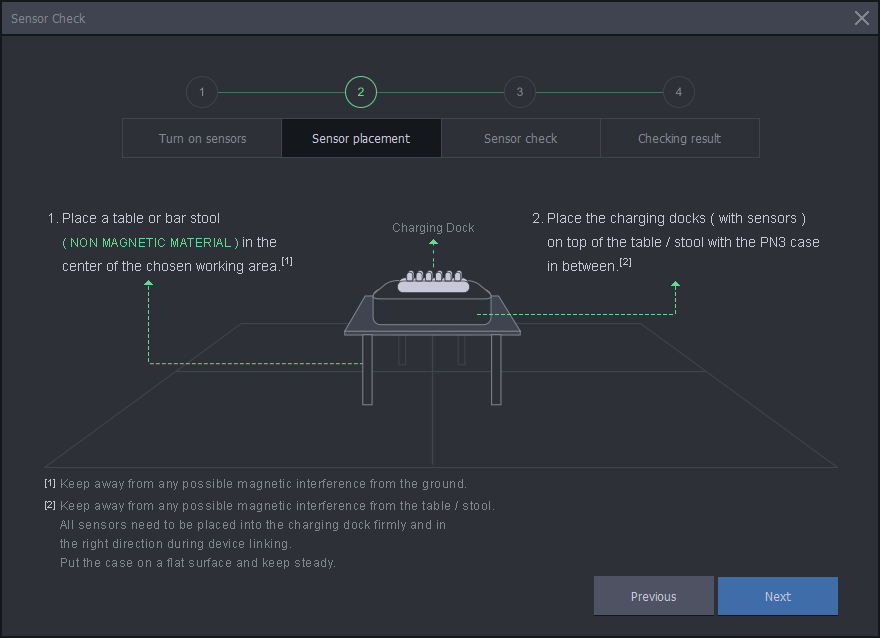
Task: Click 'on top of the table / stool' line
Action: tap(683, 242)
